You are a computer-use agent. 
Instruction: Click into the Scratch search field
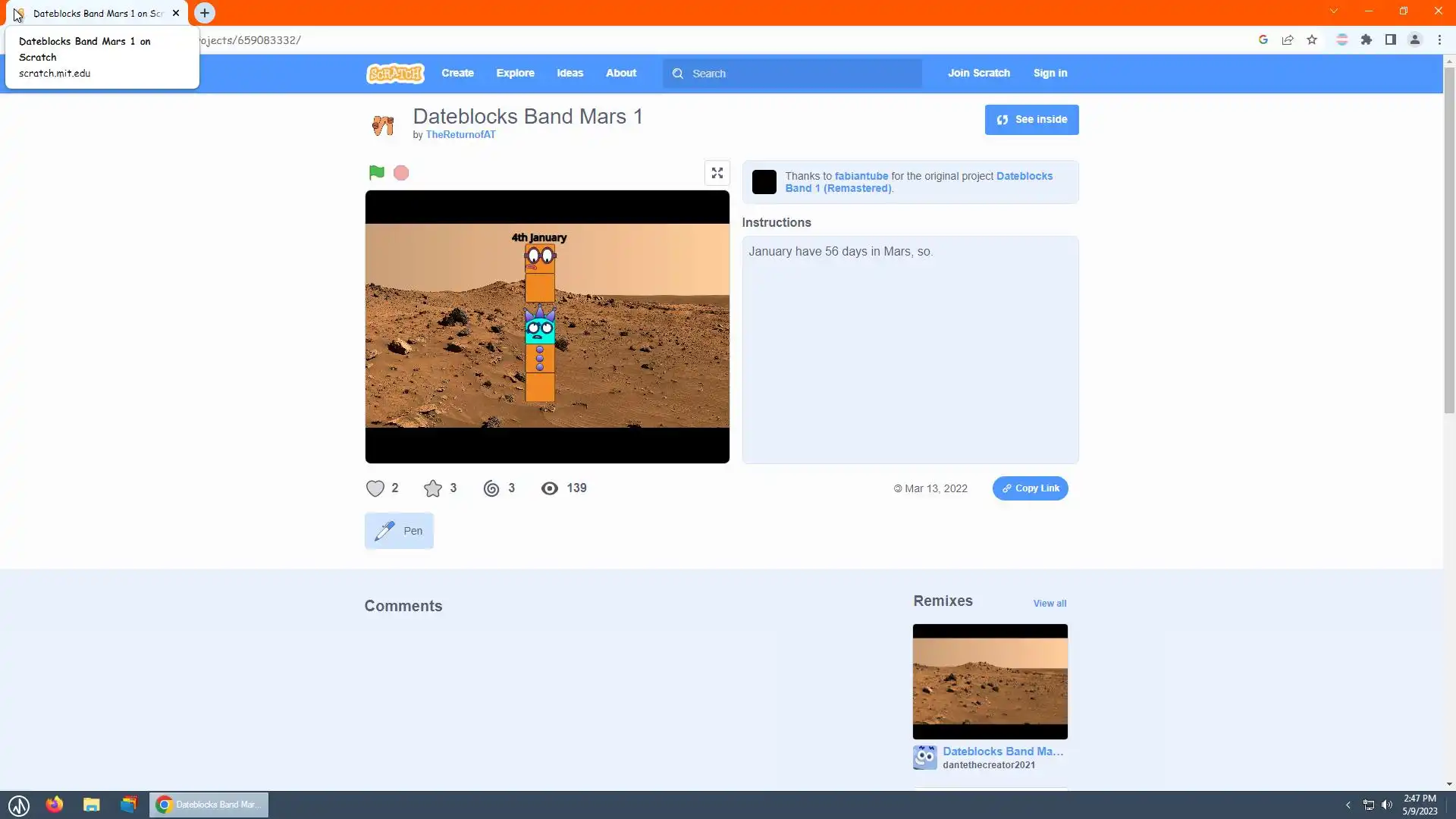click(x=796, y=74)
